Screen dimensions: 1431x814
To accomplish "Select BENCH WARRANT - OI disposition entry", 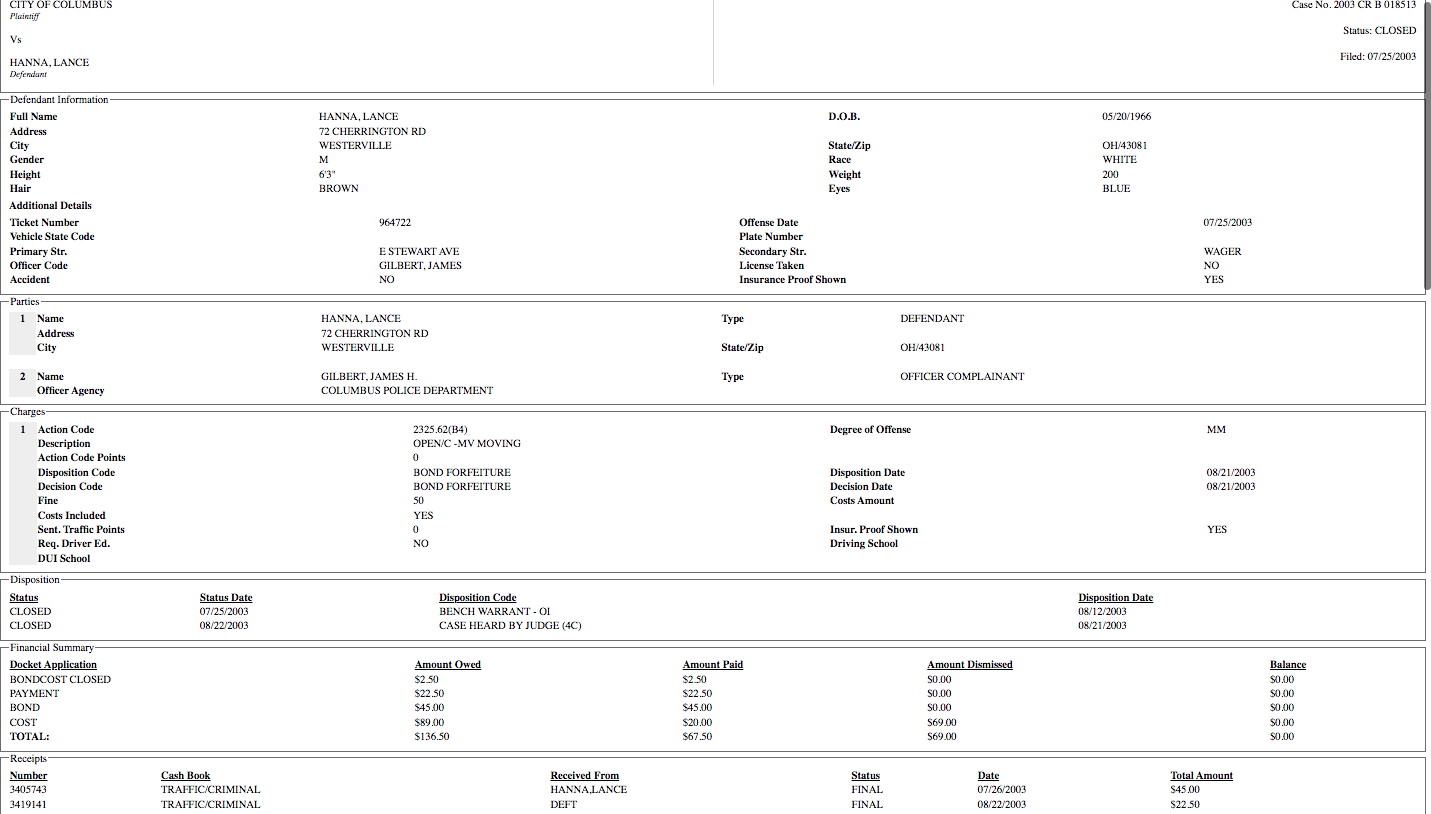I will click(x=495, y=612).
